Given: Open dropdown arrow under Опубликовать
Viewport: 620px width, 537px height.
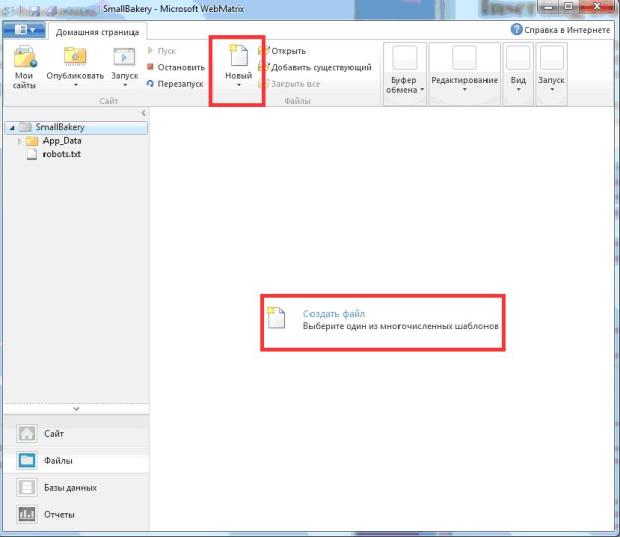Looking at the screenshot, I should coord(76,85).
